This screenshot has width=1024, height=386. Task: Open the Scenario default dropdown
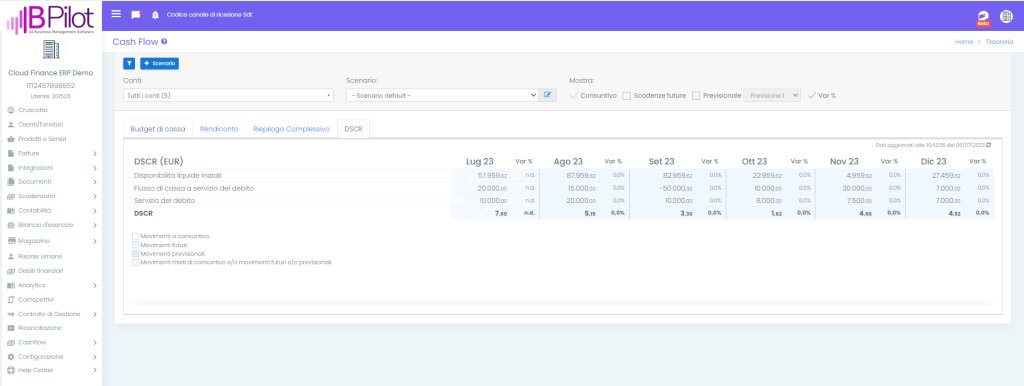click(x=442, y=95)
